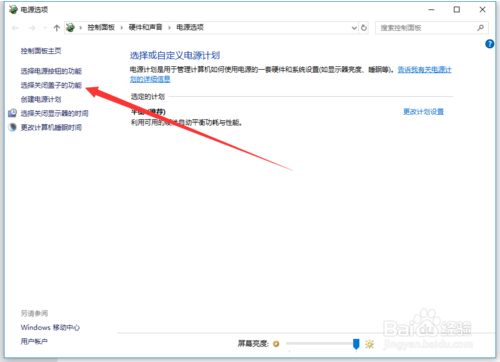
Task: Minimize the 电源选项 window
Action: pyautogui.click(x=431, y=10)
